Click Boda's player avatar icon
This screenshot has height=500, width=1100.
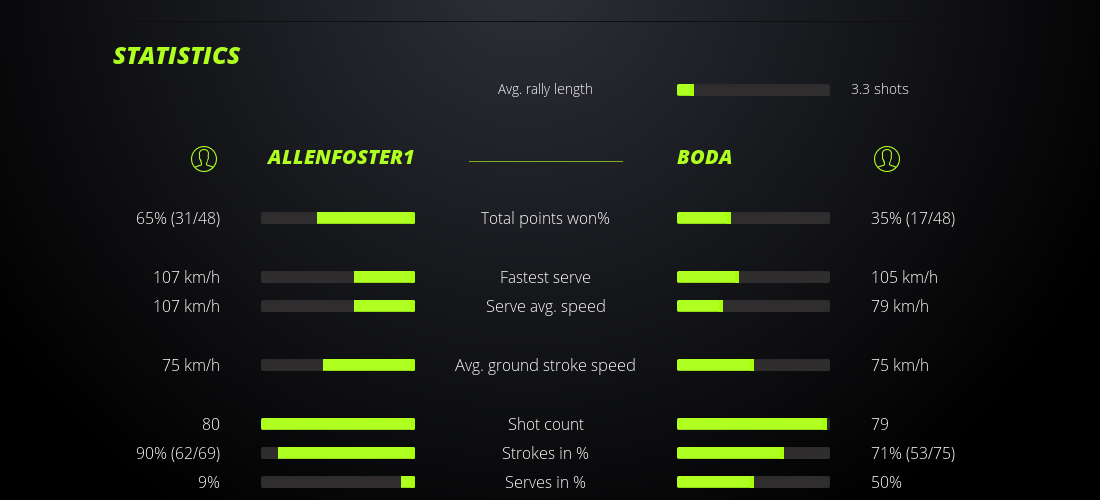pos(887,158)
